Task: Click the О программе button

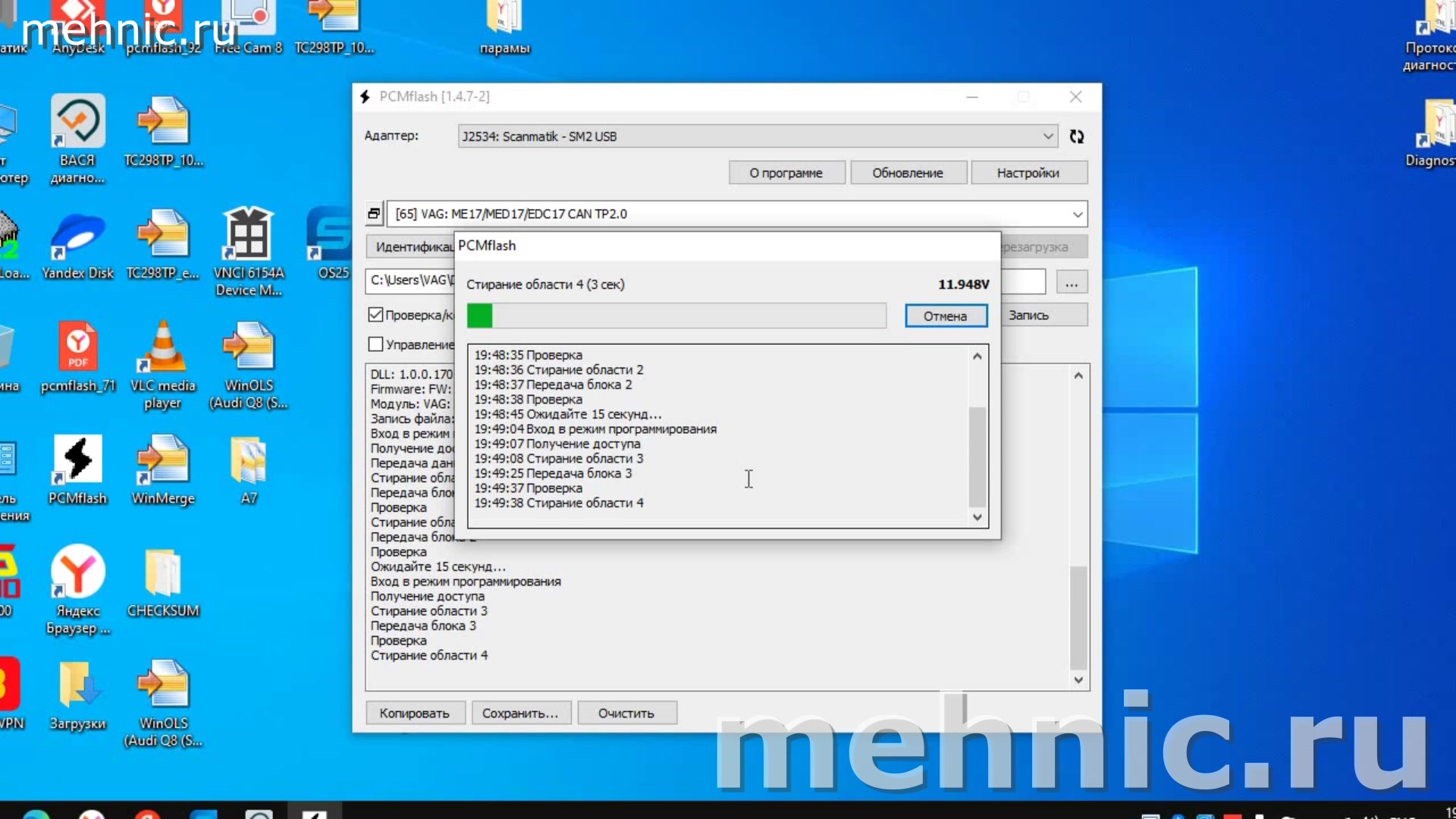Action: click(786, 173)
